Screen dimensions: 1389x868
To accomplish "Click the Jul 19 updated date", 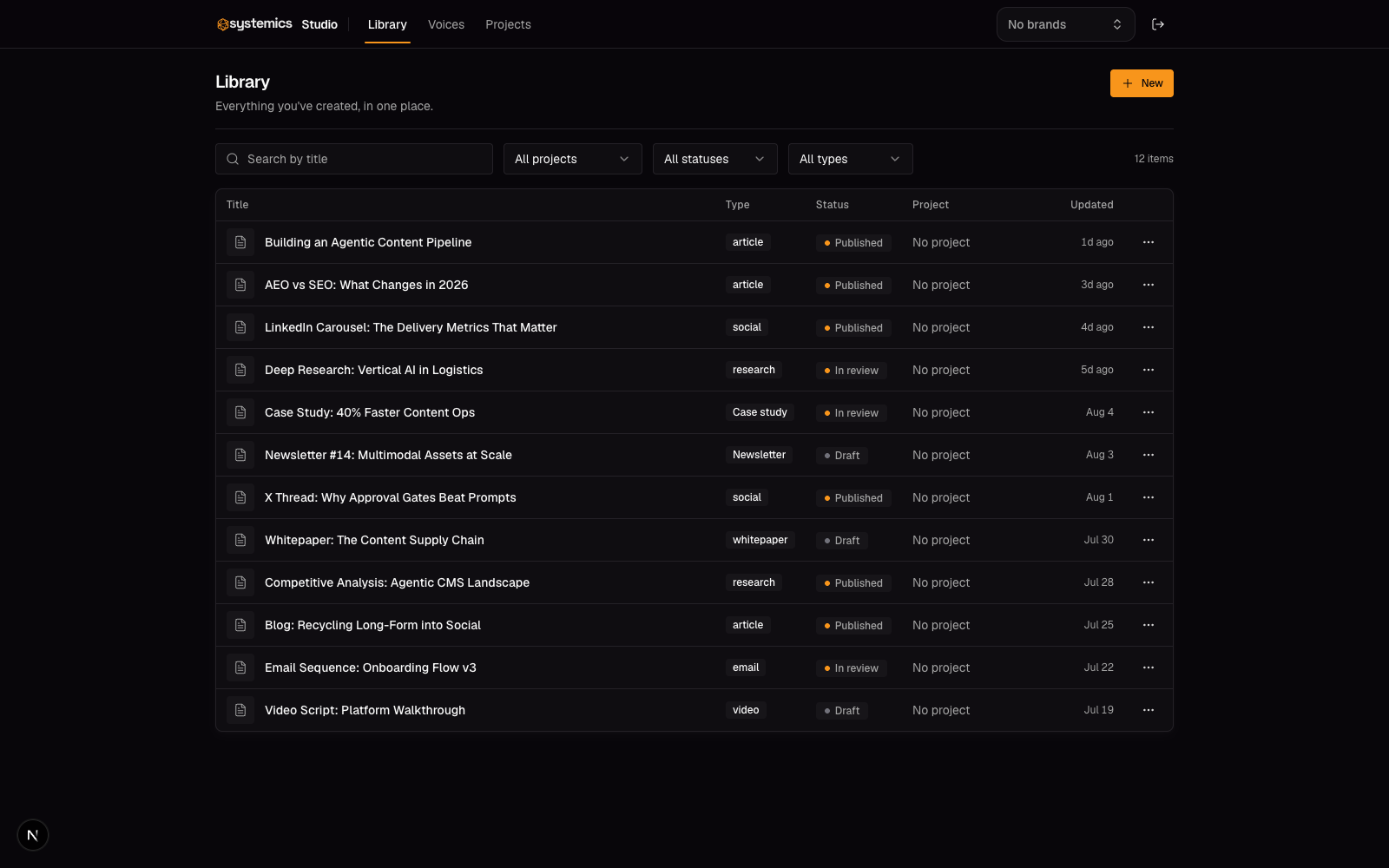I will [x=1098, y=710].
